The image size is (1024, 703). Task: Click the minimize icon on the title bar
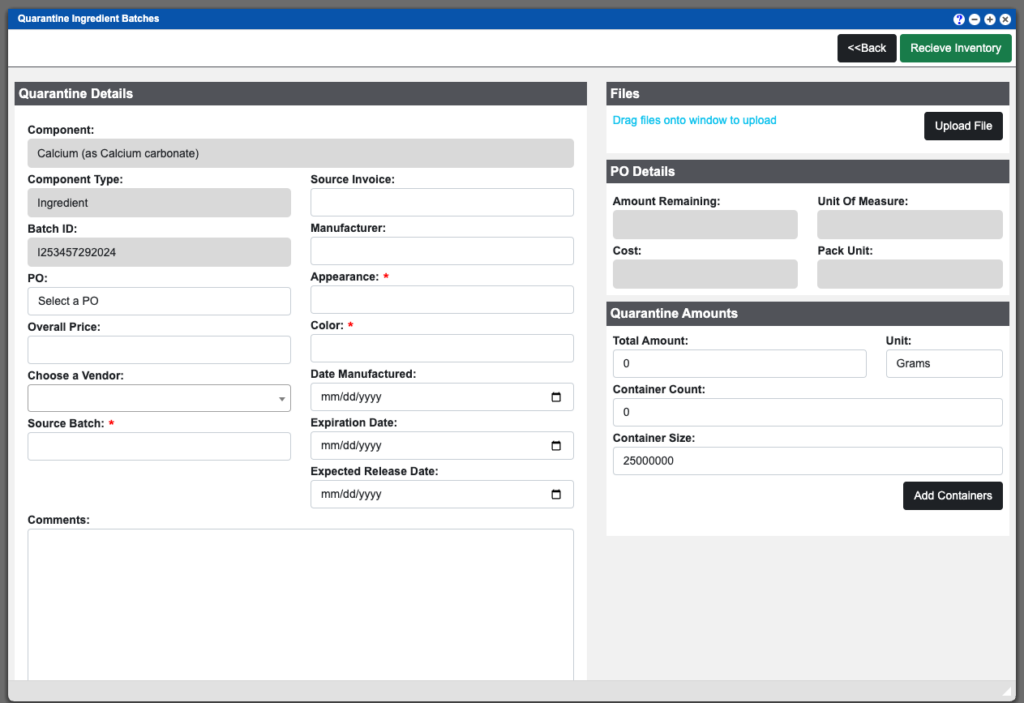point(973,19)
